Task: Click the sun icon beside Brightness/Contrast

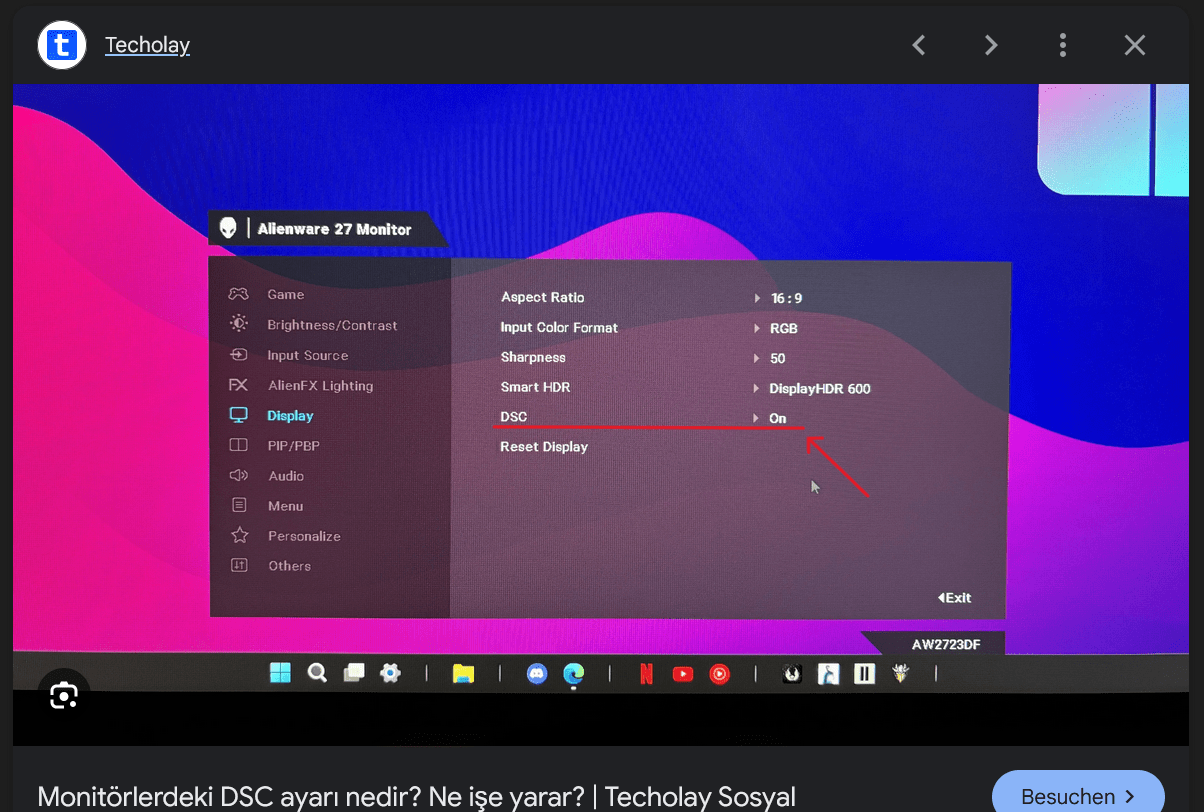Action: click(238, 323)
